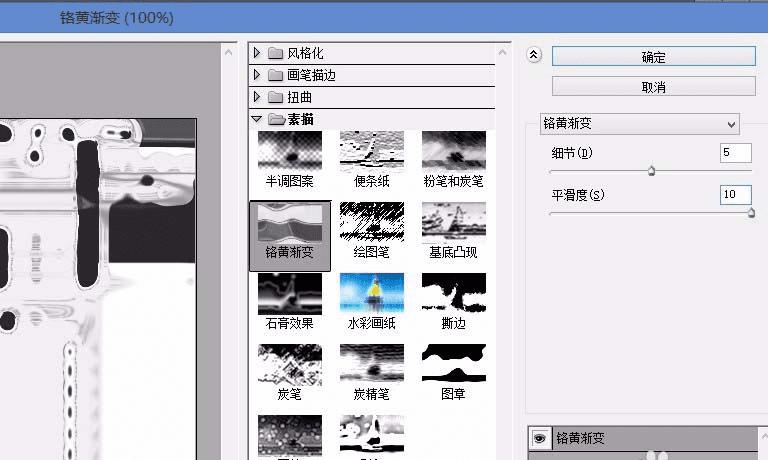Viewport: 768px width, 460px height.
Task: Click the 细节(D) label
Action: [x=572, y=153]
